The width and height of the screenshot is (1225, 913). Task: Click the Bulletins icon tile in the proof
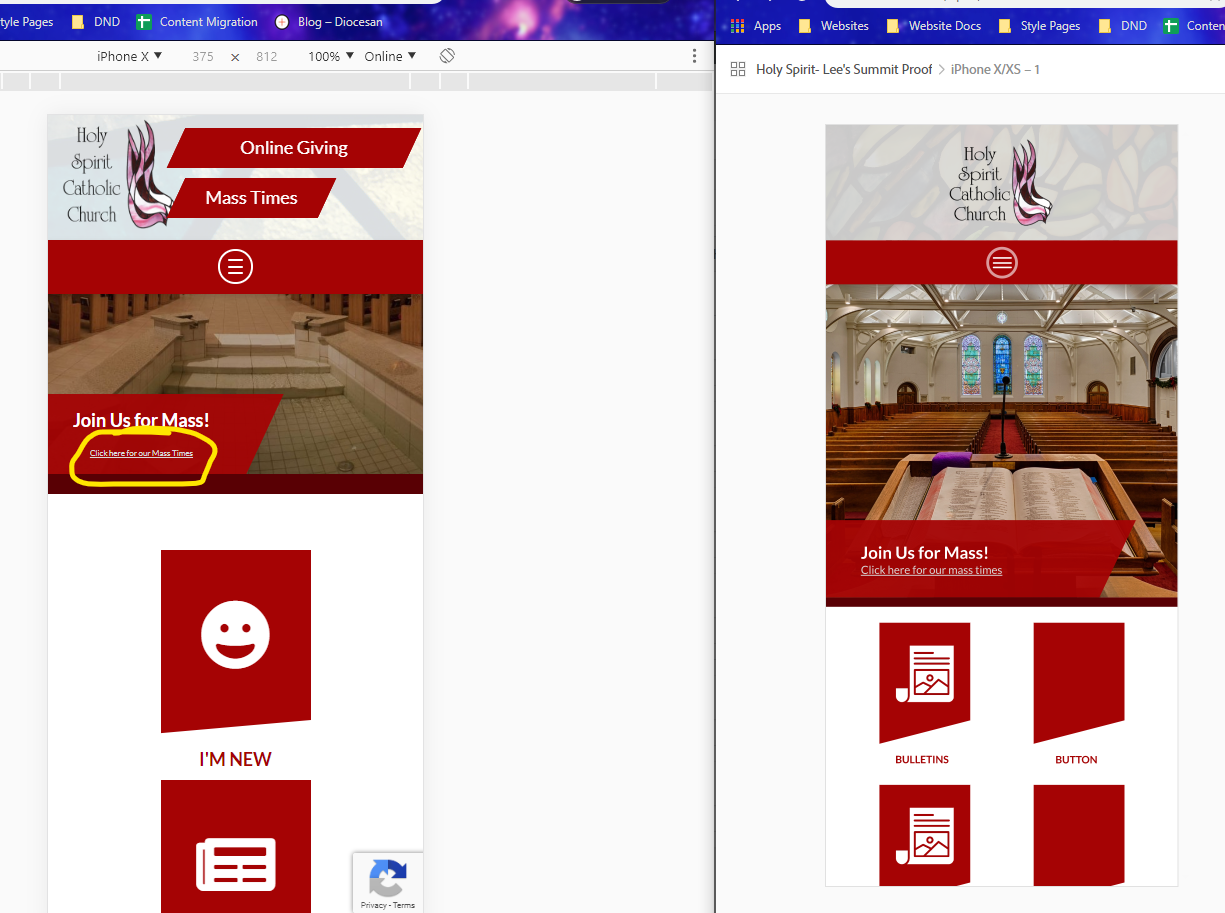(x=924, y=683)
